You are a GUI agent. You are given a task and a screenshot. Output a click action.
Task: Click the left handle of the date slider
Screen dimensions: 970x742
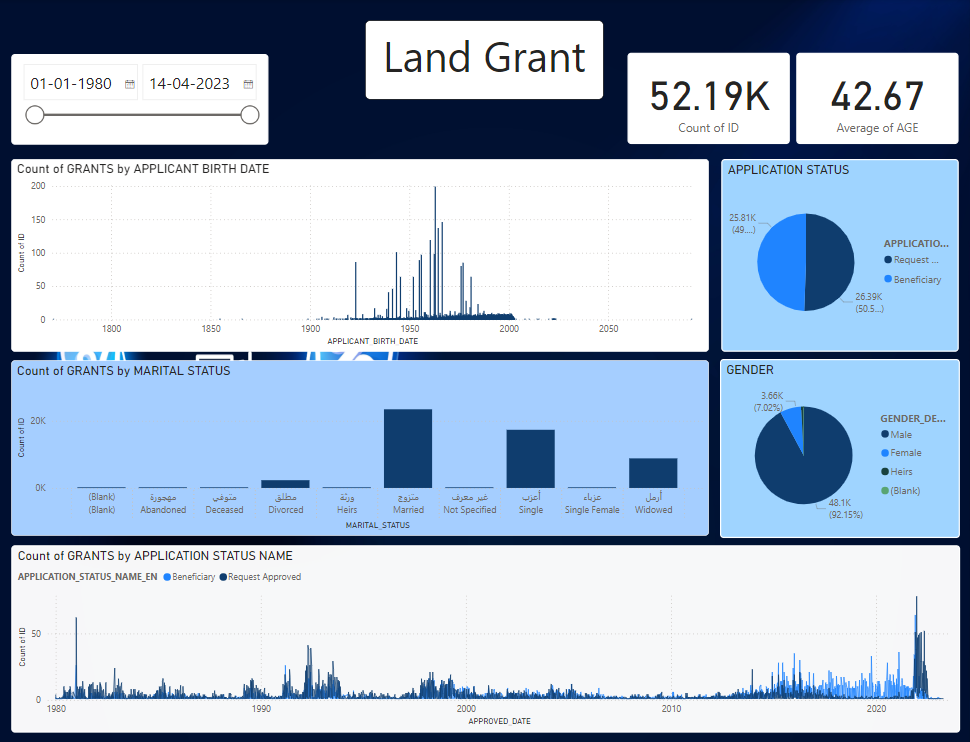35,115
